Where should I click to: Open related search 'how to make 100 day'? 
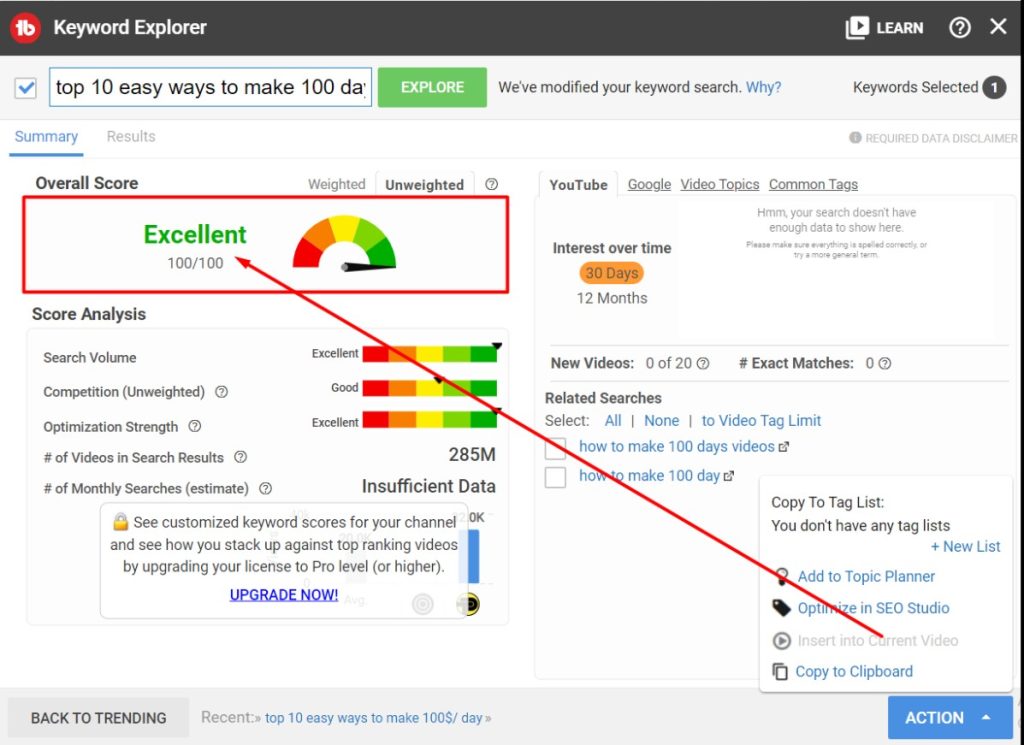[649, 476]
